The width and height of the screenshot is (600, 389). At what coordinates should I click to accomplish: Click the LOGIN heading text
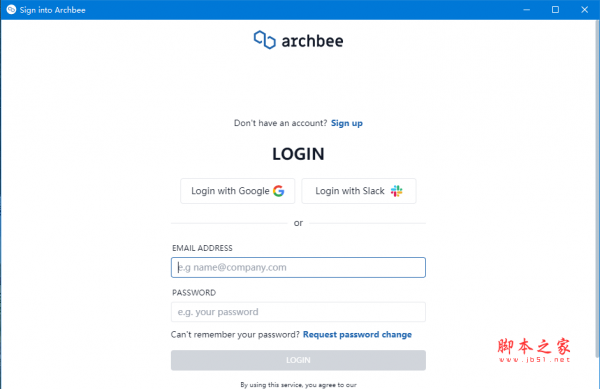[x=298, y=154]
